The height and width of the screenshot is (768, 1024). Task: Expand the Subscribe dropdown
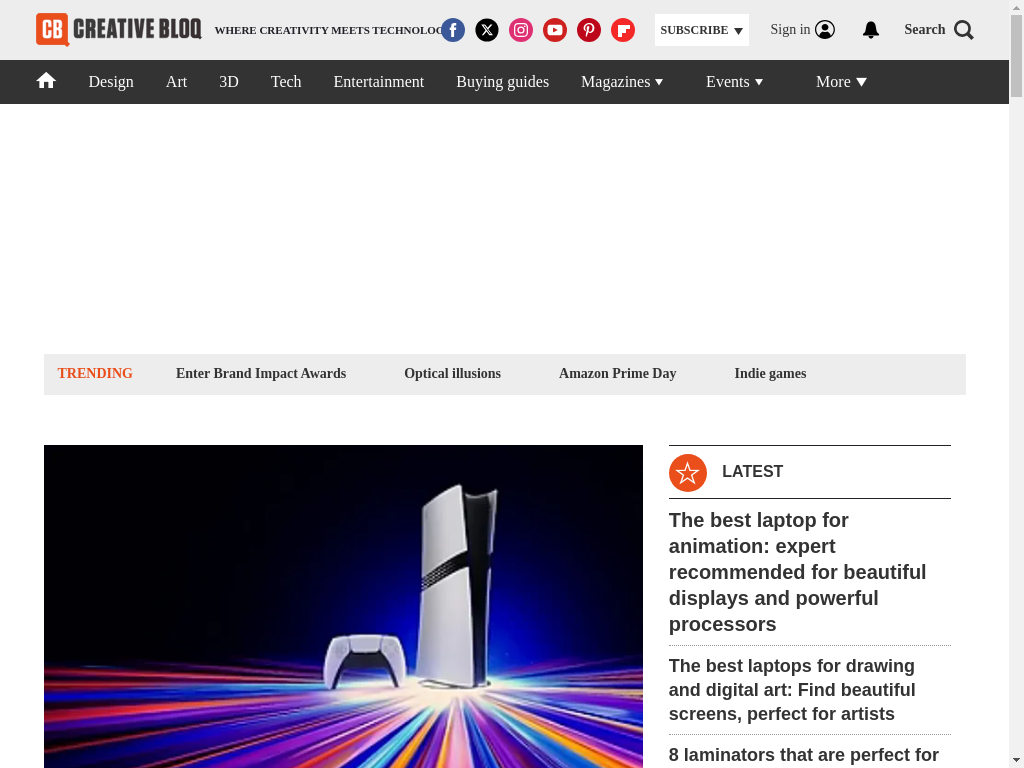(x=701, y=30)
